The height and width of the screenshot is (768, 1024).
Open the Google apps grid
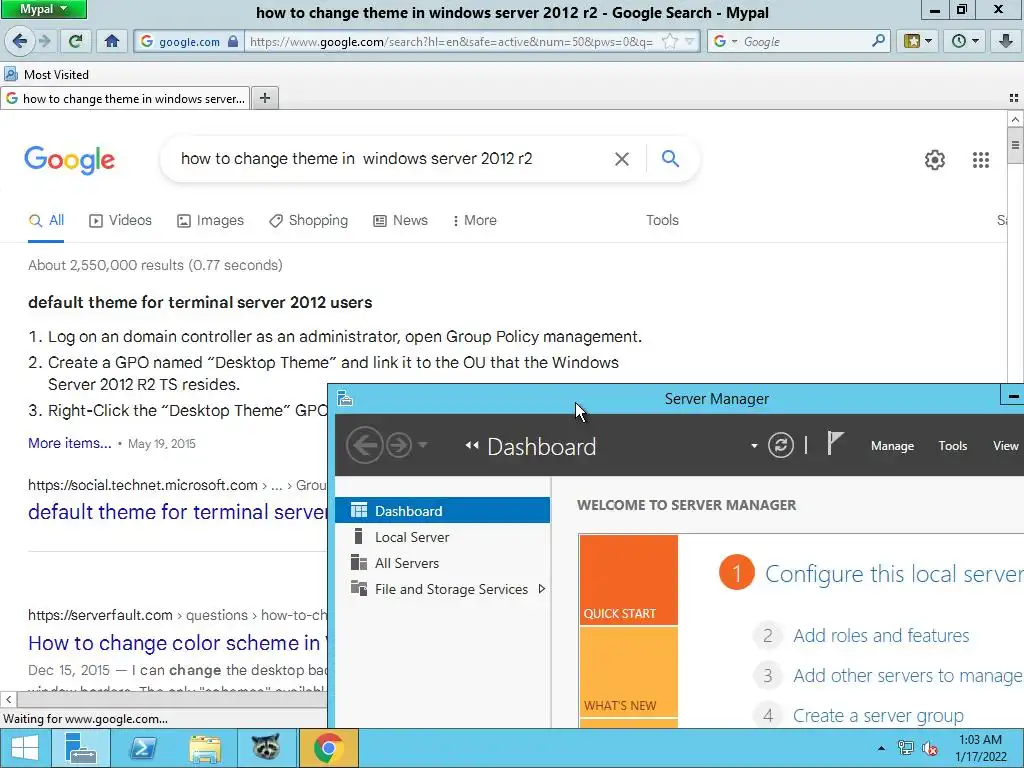980,159
